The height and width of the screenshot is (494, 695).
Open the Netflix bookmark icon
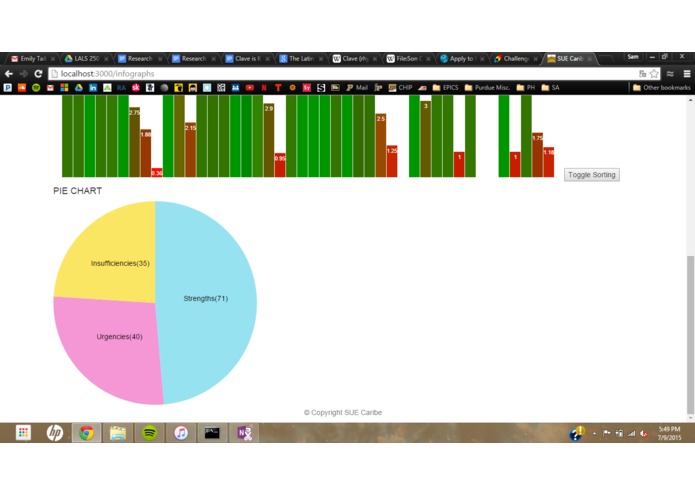[264, 88]
